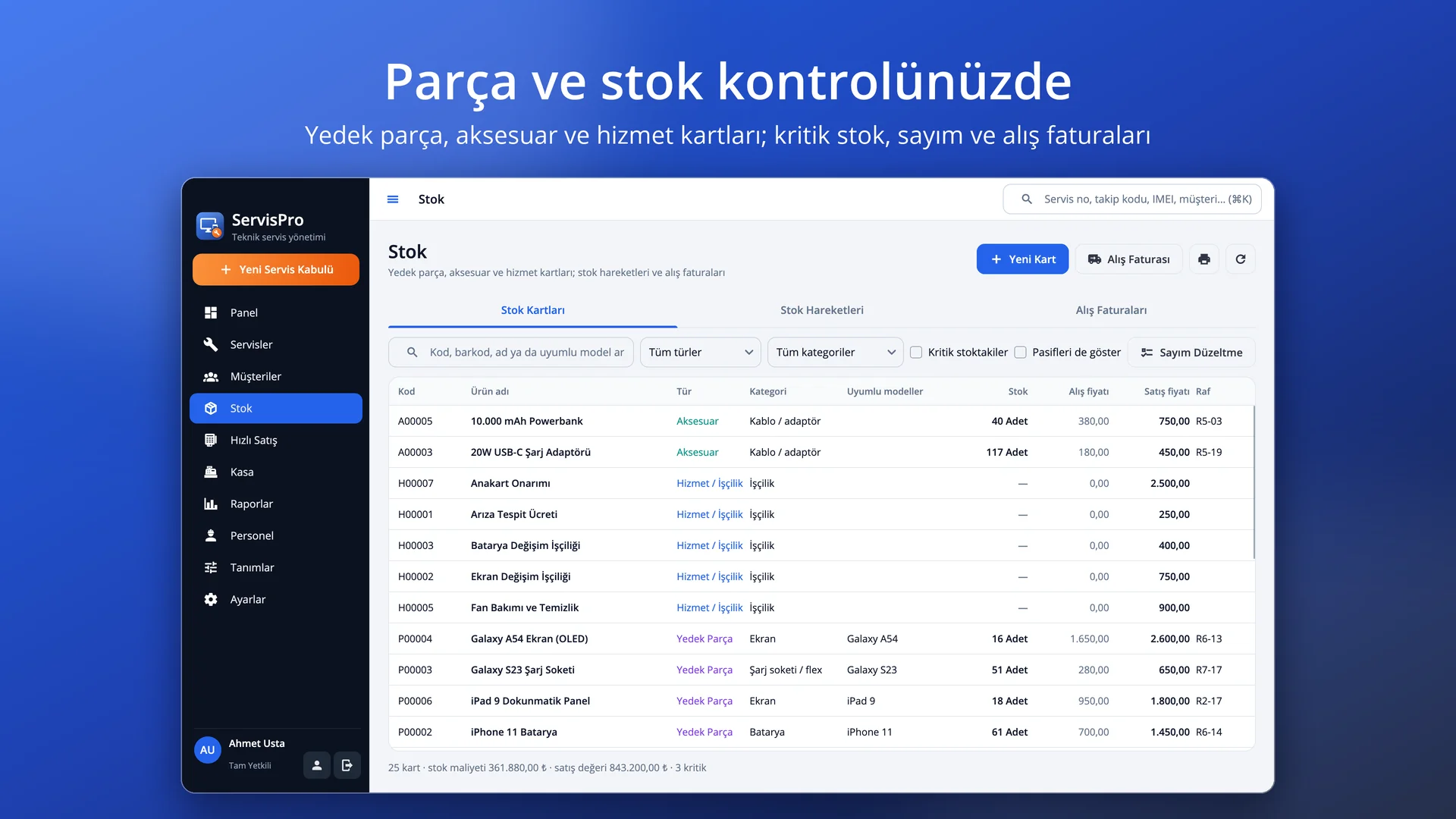Click the logout icon next to Ahmet Usta

coord(347,765)
